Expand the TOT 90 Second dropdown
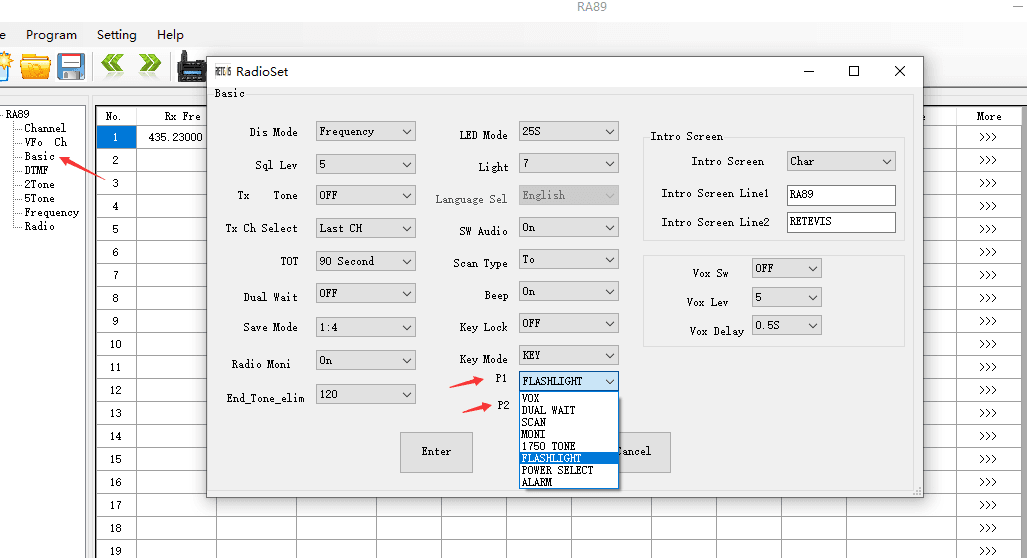Viewport: 1027px width, 558px height. tap(365, 262)
